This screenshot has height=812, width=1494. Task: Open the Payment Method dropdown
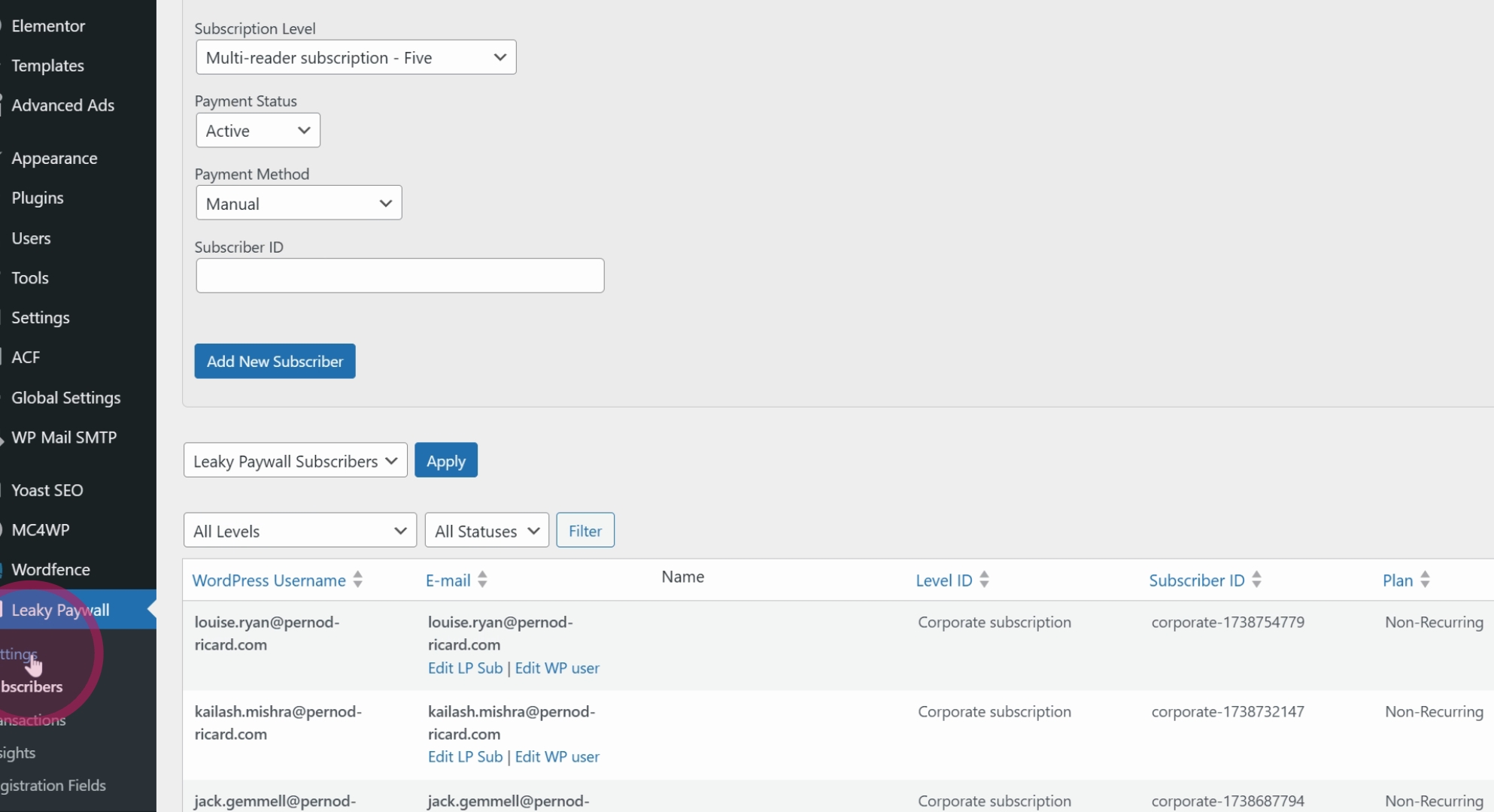pyautogui.click(x=299, y=203)
